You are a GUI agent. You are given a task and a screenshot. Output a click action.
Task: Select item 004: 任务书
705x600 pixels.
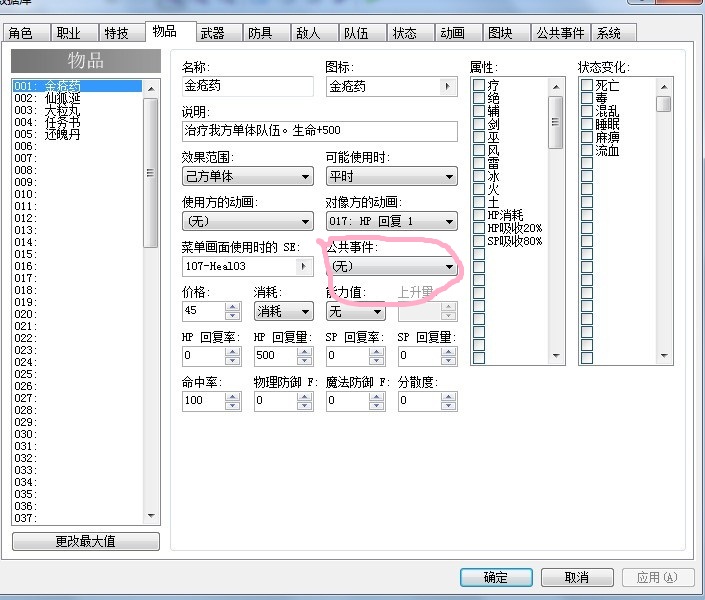[77, 122]
